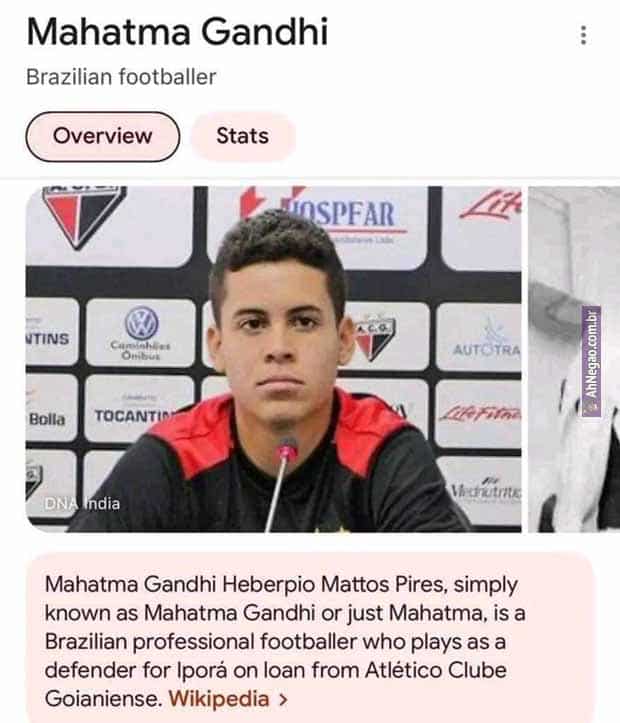Click the full LifeFitness script logo
Viewport: 620px width, 723px height.
coord(480,412)
